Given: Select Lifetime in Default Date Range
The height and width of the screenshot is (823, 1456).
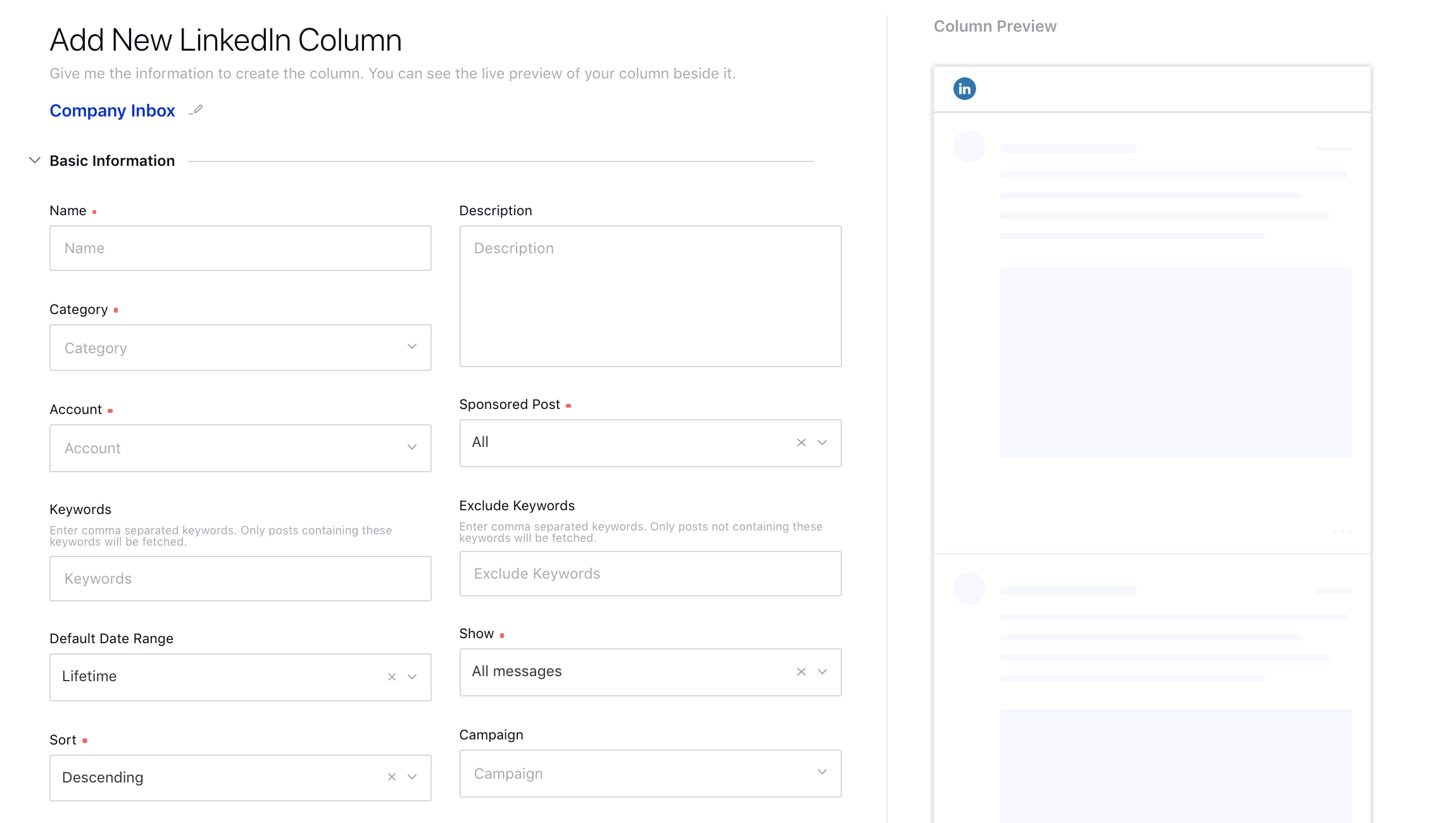Looking at the screenshot, I should point(240,676).
